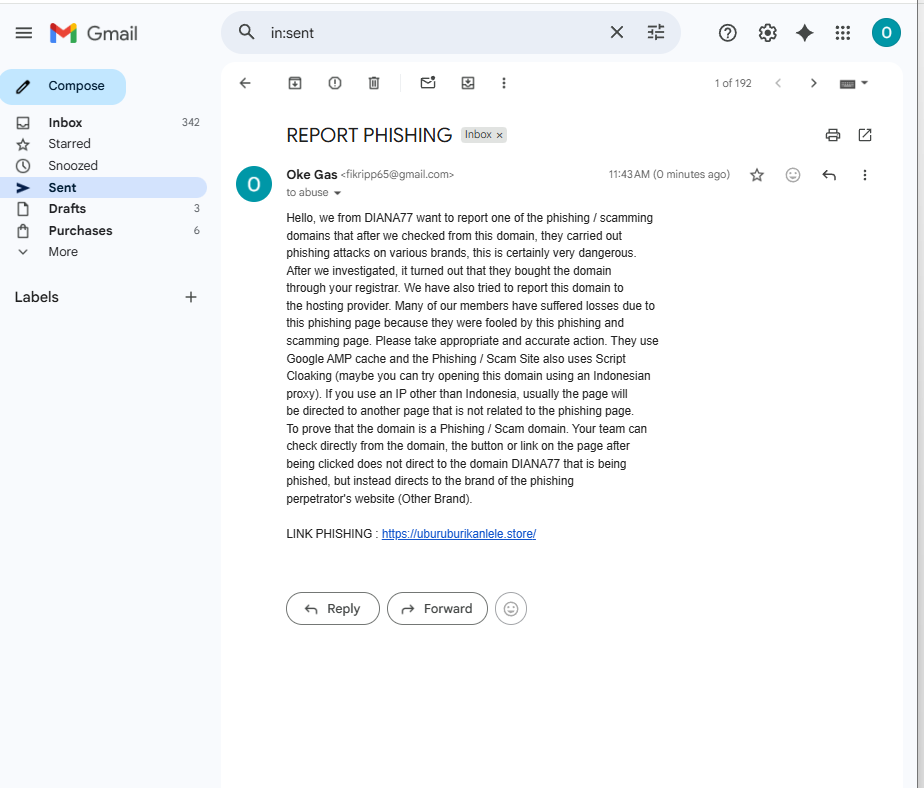Screen dimensions: 924x788
Task: Open email in new window
Action: tap(864, 135)
